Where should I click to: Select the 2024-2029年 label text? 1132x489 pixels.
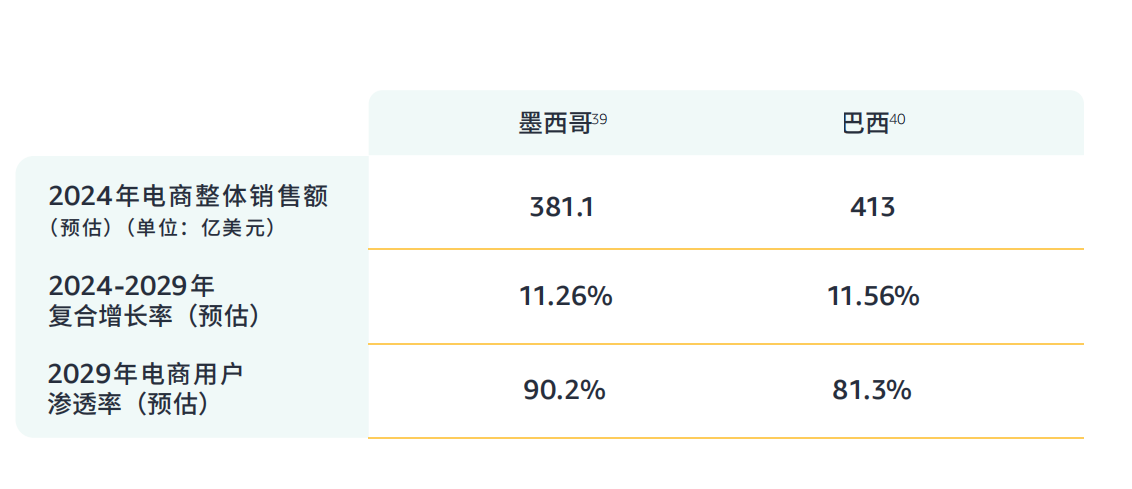(x=131, y=285)
